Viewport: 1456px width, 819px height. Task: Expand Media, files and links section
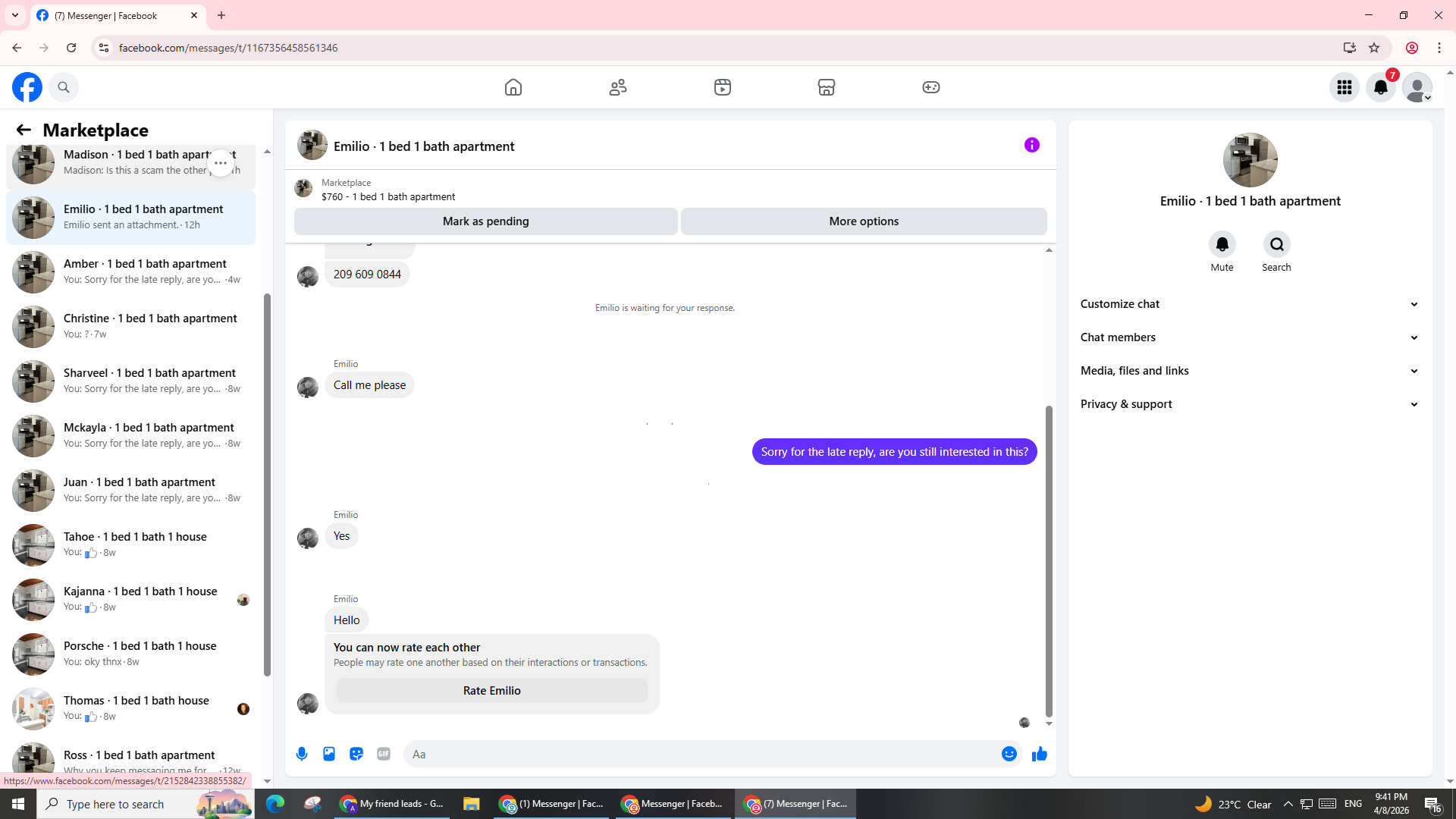(x=1249, y=371)
